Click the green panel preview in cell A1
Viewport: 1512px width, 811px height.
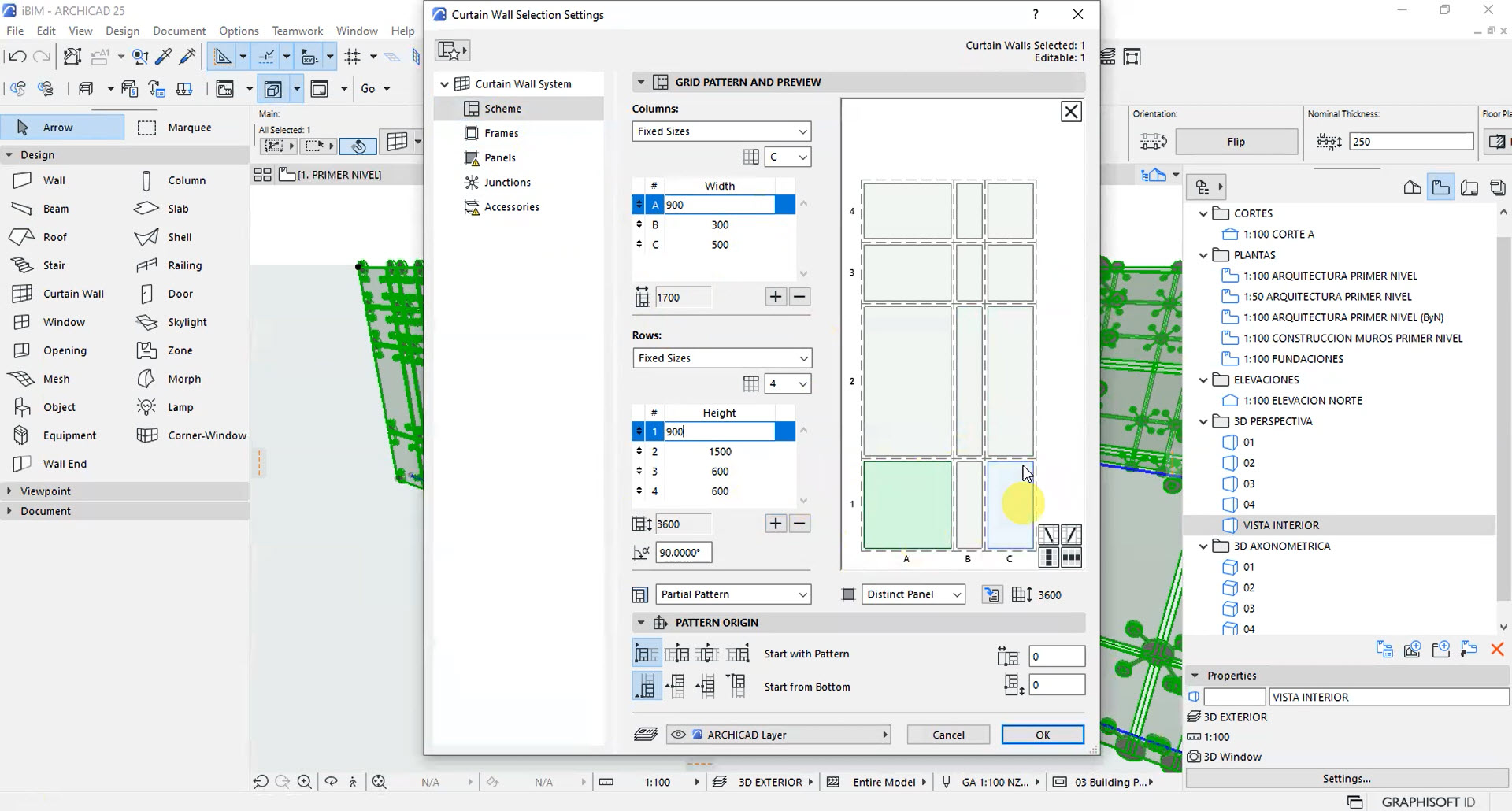(x=906, y=505)
